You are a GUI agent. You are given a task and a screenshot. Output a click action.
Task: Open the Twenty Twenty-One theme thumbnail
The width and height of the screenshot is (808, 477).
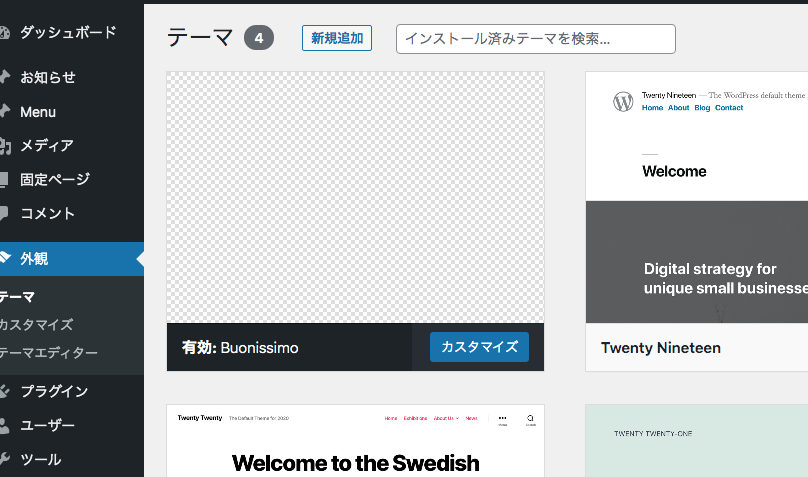(697, 441)
